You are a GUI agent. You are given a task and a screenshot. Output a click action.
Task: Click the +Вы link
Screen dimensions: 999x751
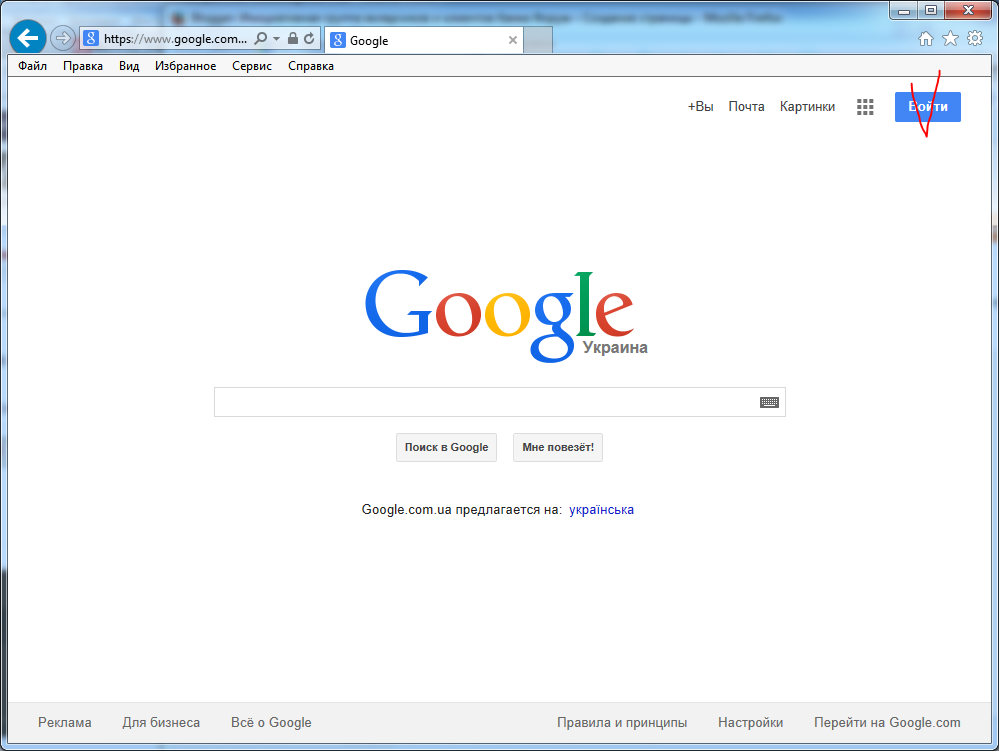point(700,106)
